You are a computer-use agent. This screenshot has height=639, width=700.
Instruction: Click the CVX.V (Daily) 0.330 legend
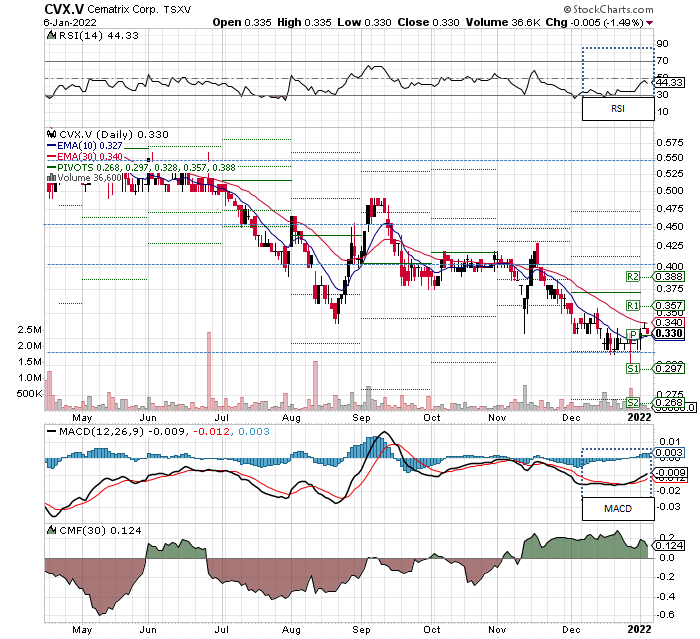(114, 134)
